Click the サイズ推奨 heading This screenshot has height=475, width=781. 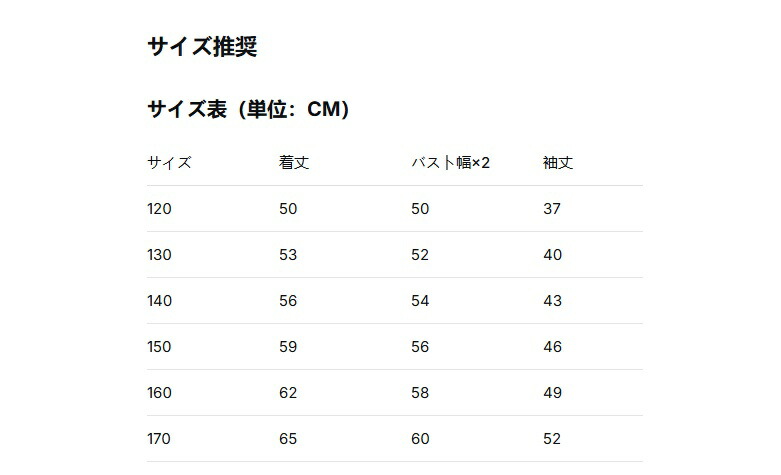201,47
